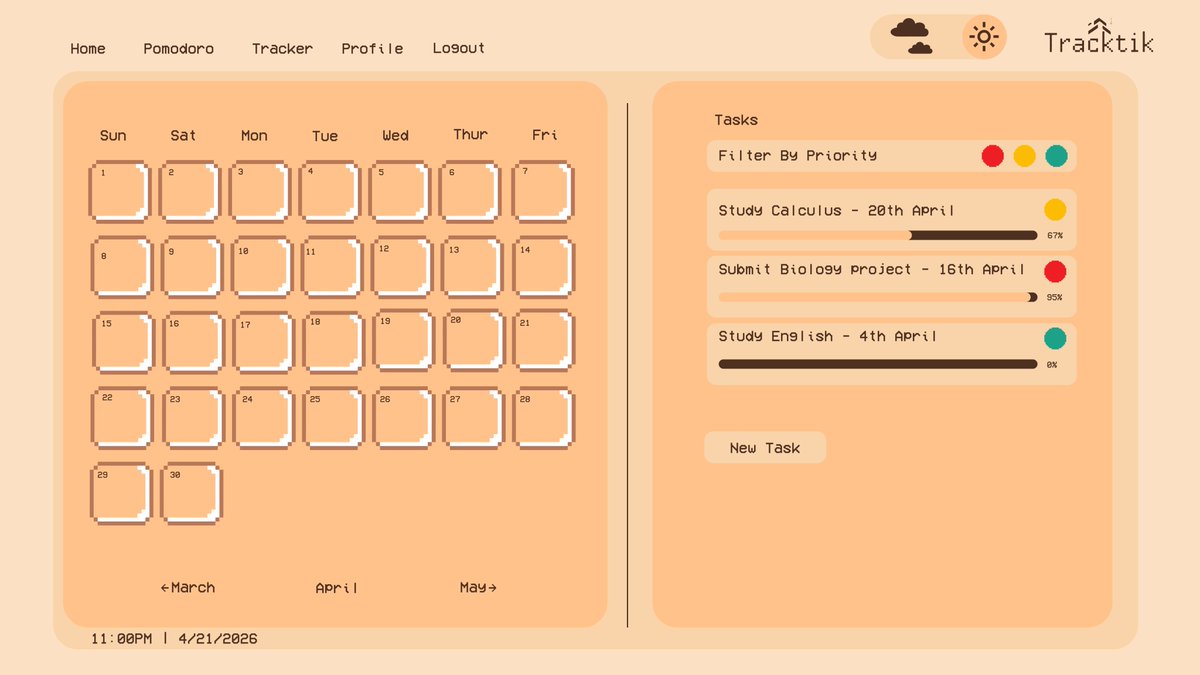The width and height of the screenshot is (1200, 675).
Task: Click the Fri weekday header
Action: 545,135
